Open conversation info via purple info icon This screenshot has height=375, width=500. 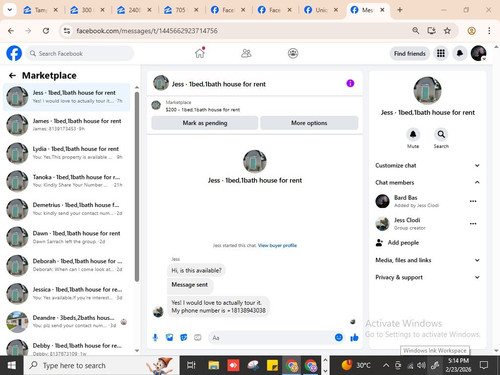click(x=350, y=83)
